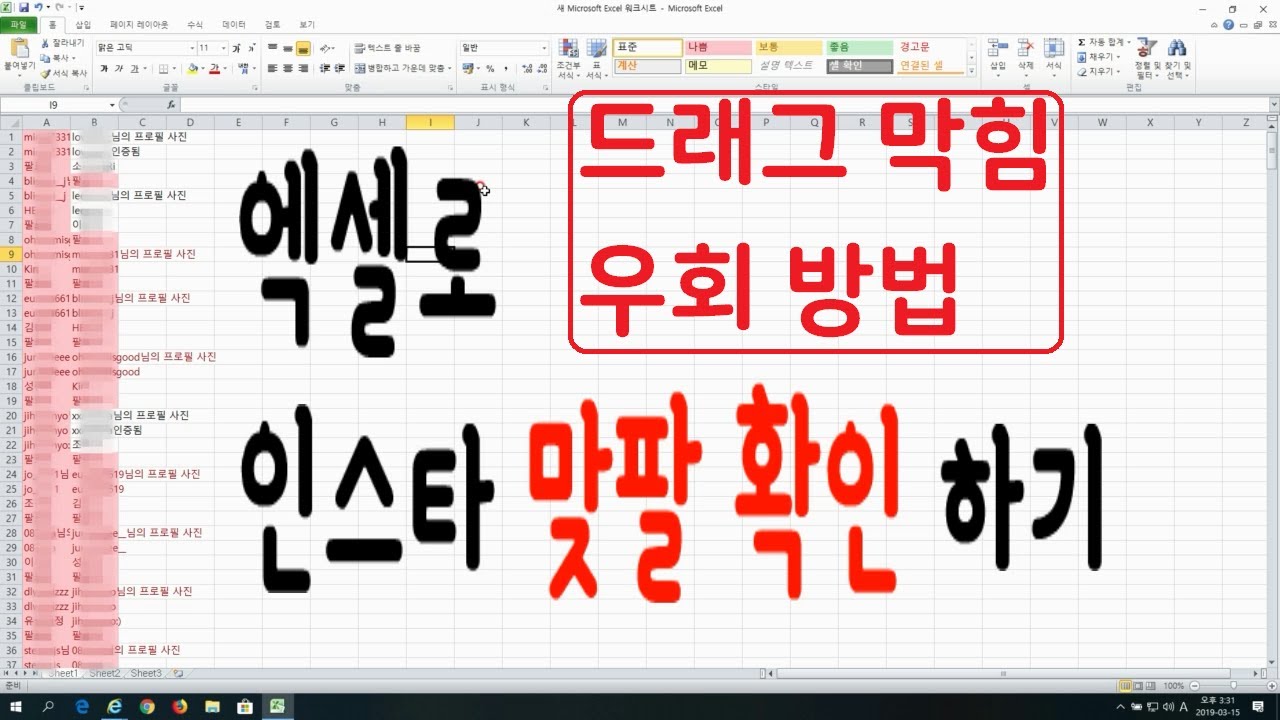Open Find & Select (찾기 및 선택)
This screenshot has width=1280, height=720.
tap(1178, 60)
